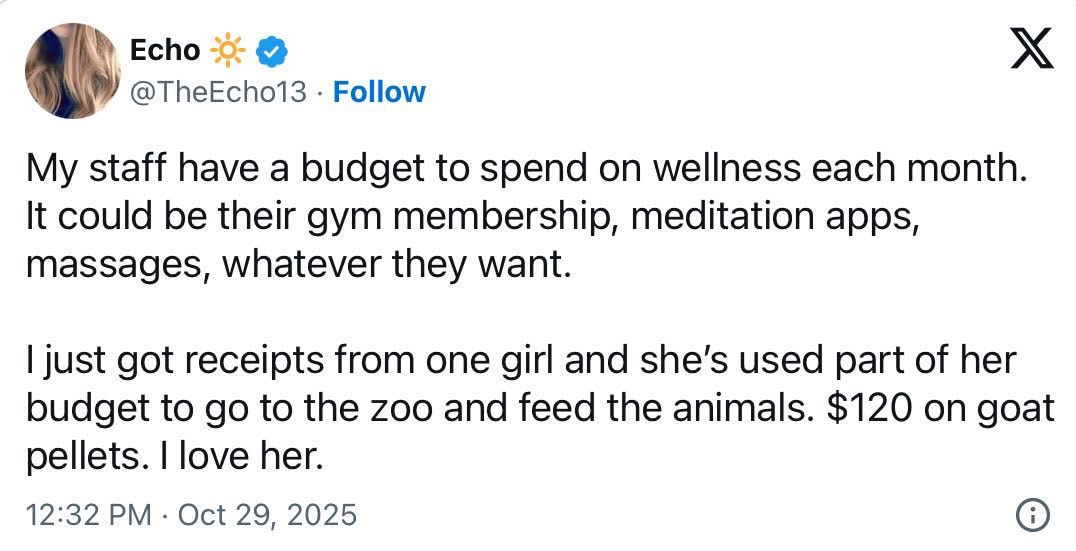Open Echo's profile picture
The image size is (1076, 551).
69,72
